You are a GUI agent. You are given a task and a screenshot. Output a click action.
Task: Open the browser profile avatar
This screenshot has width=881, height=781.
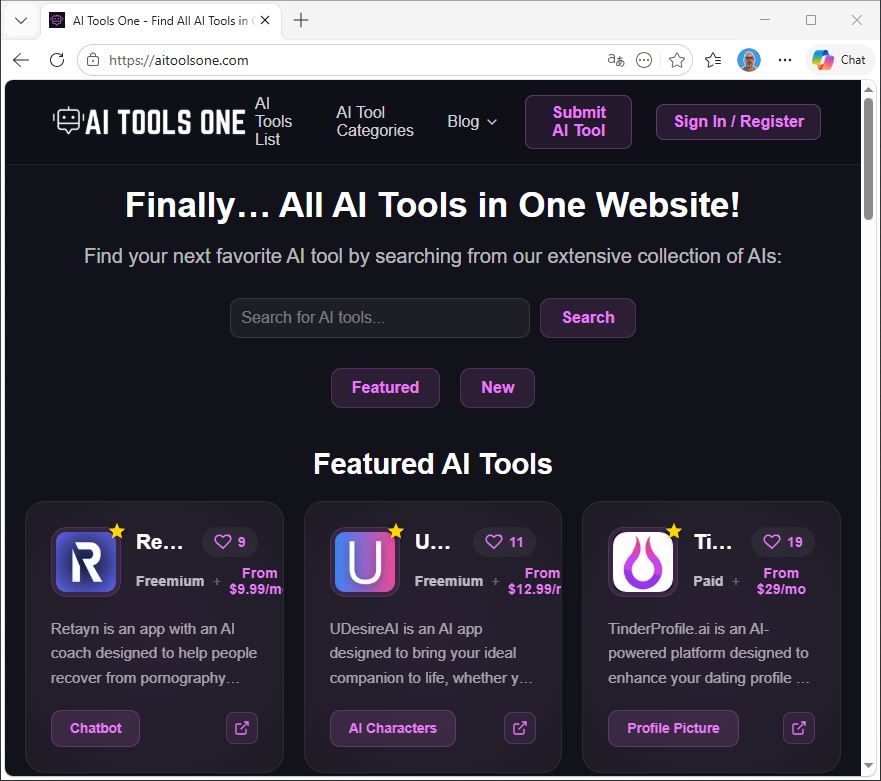(749, 60)
